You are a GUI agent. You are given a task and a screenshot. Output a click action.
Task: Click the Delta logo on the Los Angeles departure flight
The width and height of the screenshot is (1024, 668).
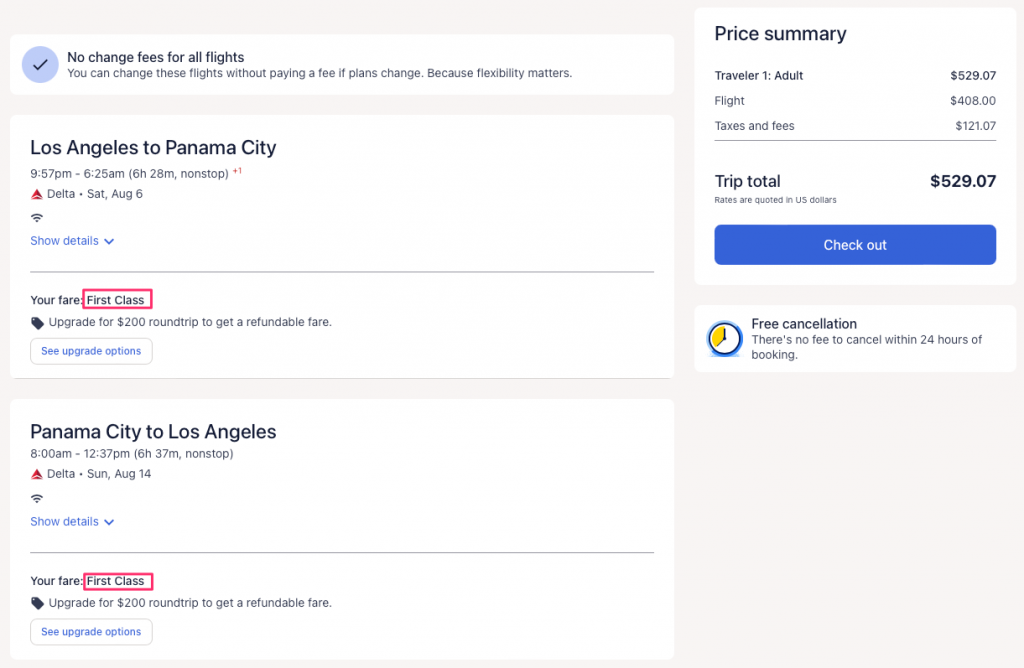37,194
